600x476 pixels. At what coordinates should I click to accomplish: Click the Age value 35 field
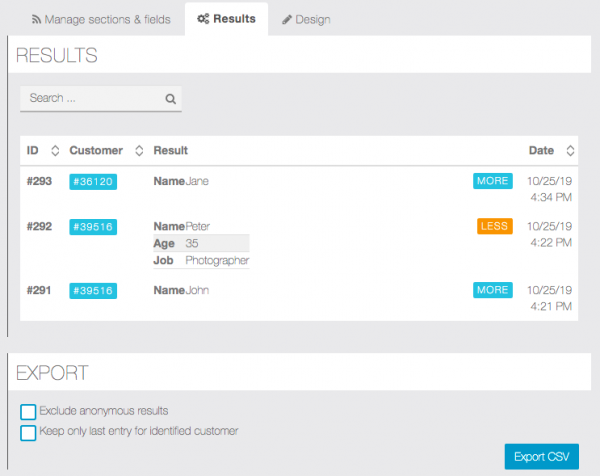click(215, 243)
